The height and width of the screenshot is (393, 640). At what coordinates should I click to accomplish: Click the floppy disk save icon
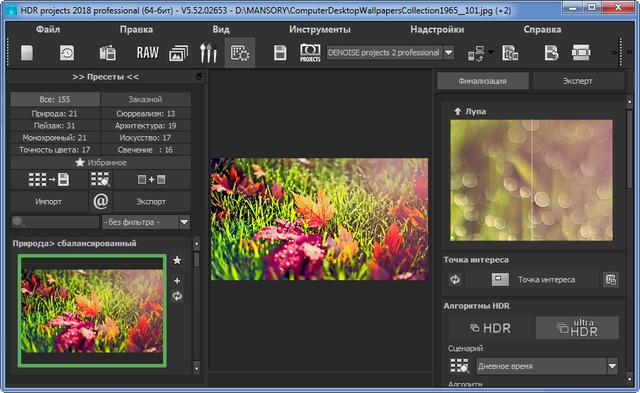(280, 53)
